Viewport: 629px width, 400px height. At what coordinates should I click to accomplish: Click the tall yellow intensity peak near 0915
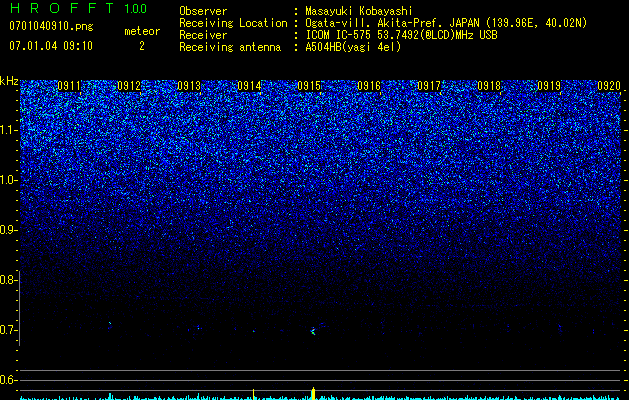[x=313, y=394]
